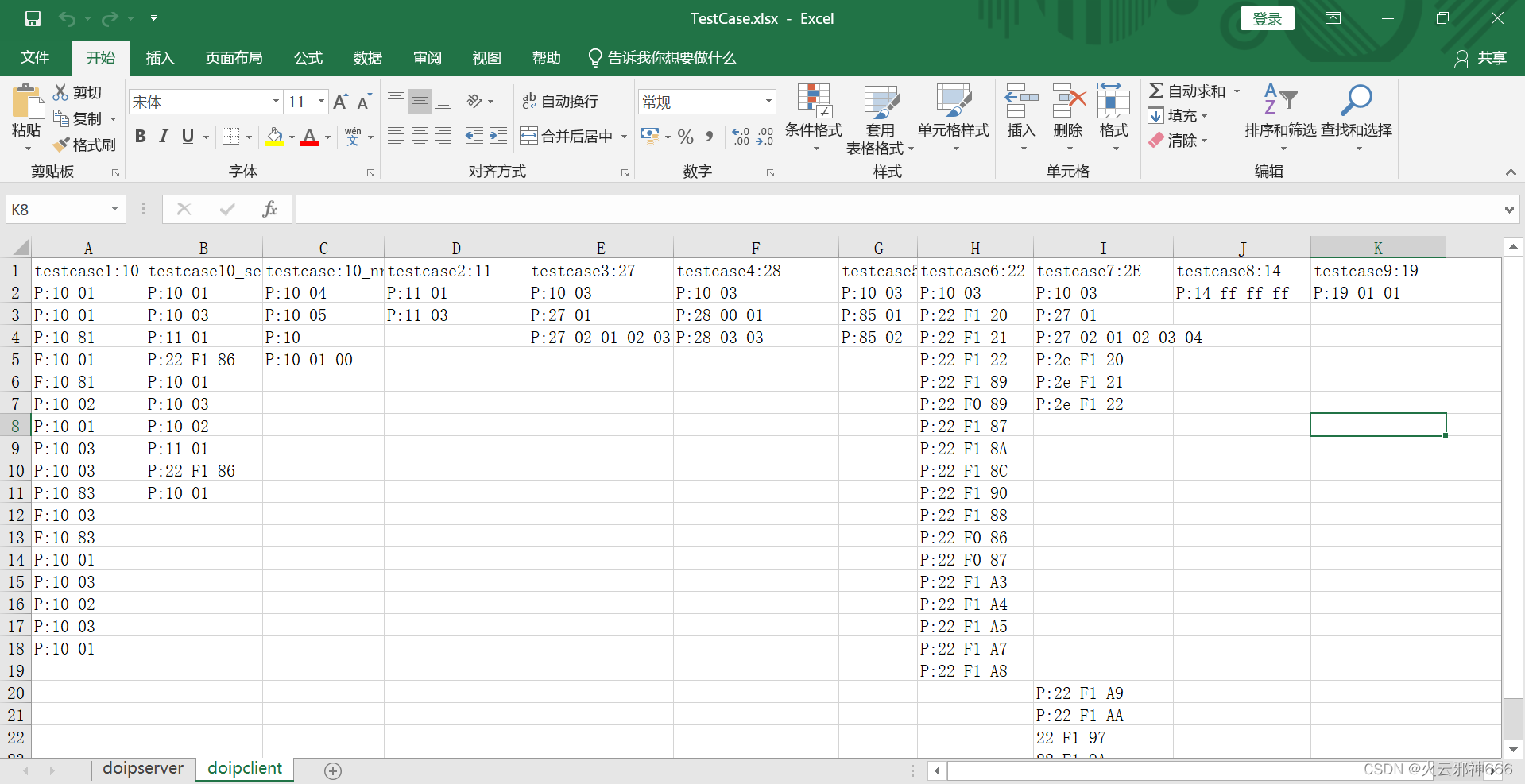Viewport: 1525px width, 784px height.
Task: Switch to Data (数据) tab
Action: click(368, 58)
